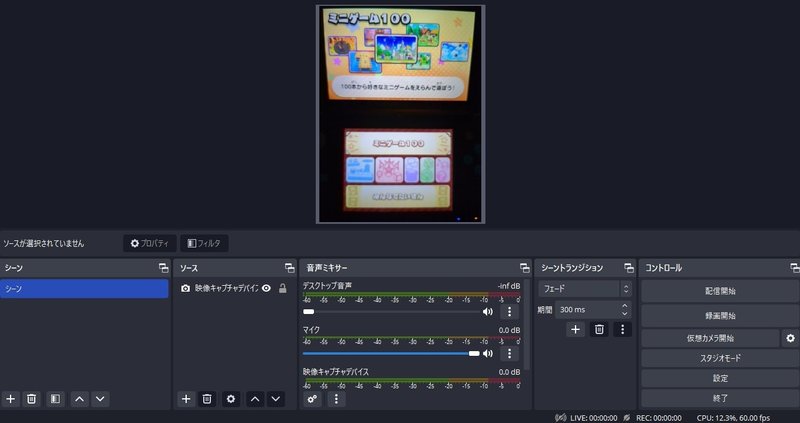Toggle visibility eye of 映像キャプチャデバイス source
The width and height of the screenshot is (800, 423).
coord(266,288)
